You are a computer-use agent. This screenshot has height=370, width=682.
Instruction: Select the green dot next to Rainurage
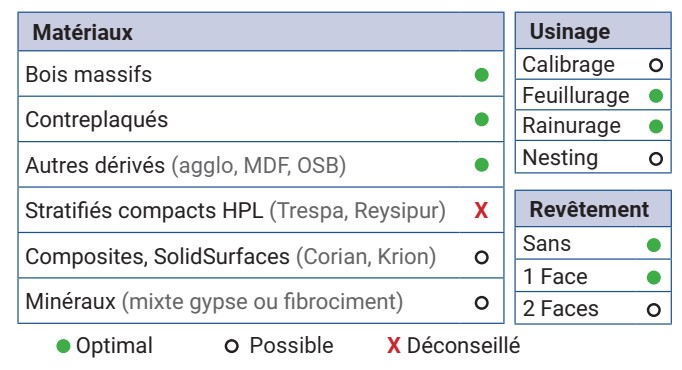click(656, 127)
